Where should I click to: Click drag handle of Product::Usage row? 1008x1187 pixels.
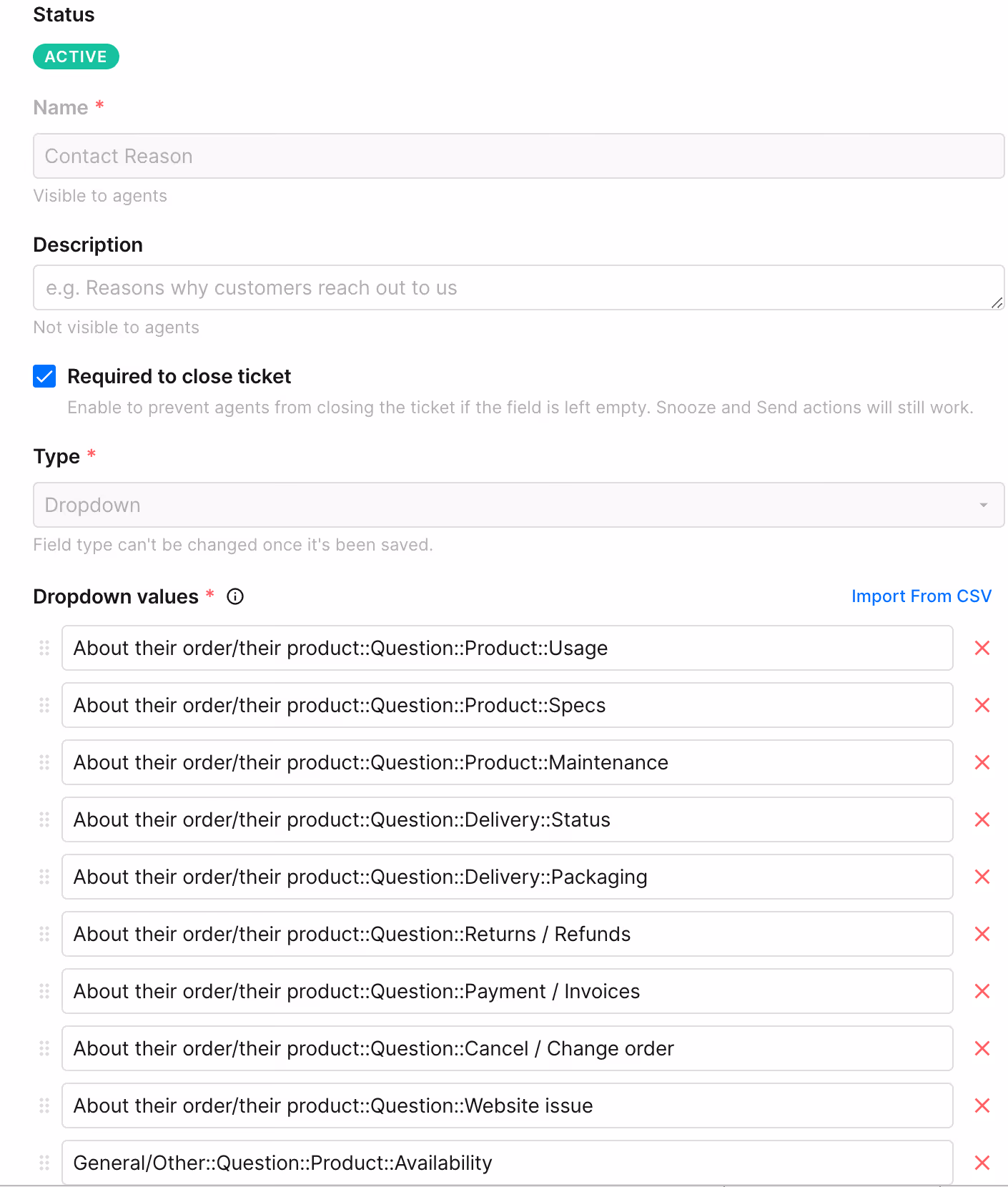click(x=44, y=648)
